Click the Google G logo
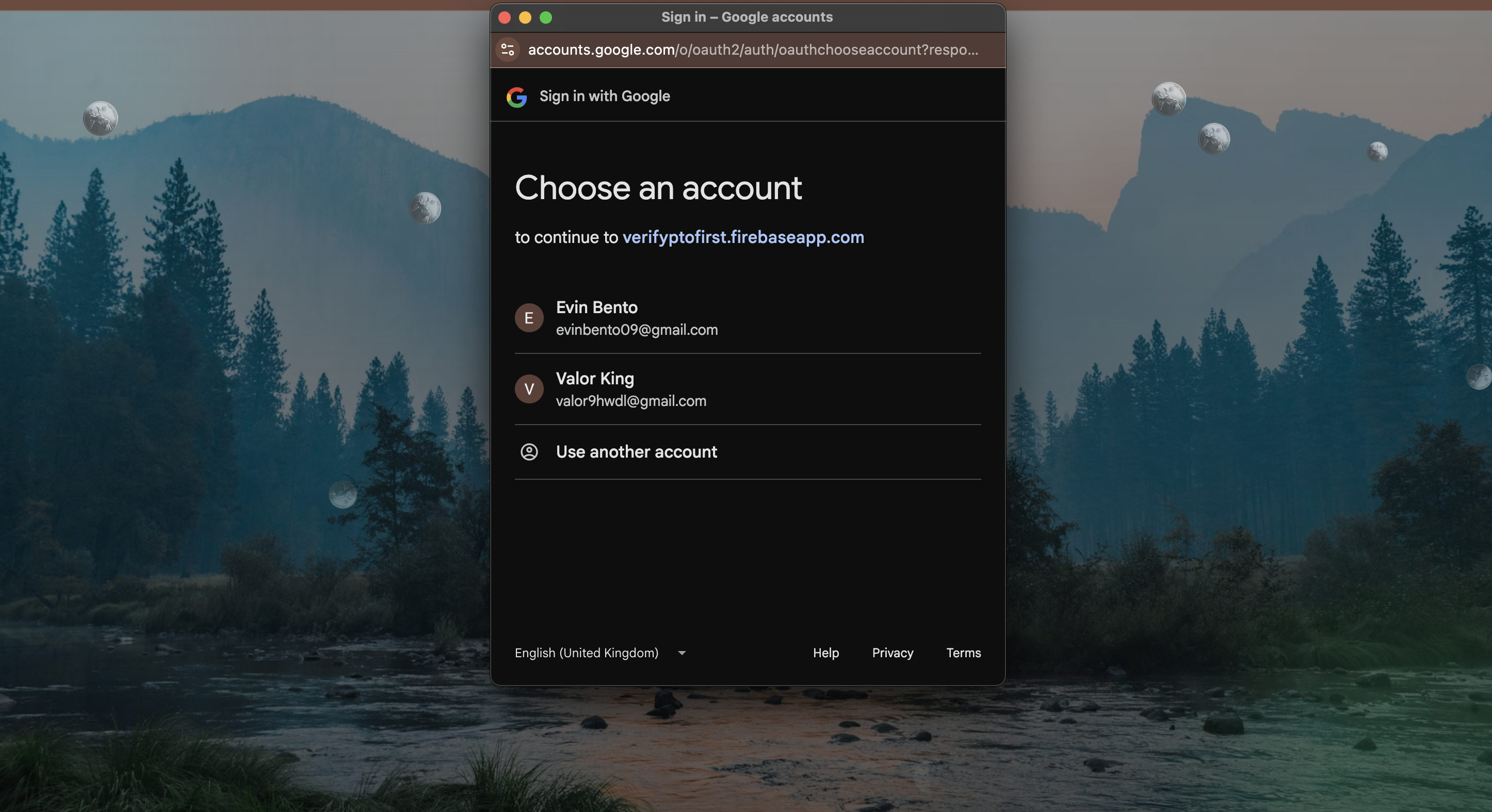Viewport: 1492px width, 812px height. (516, 96)
